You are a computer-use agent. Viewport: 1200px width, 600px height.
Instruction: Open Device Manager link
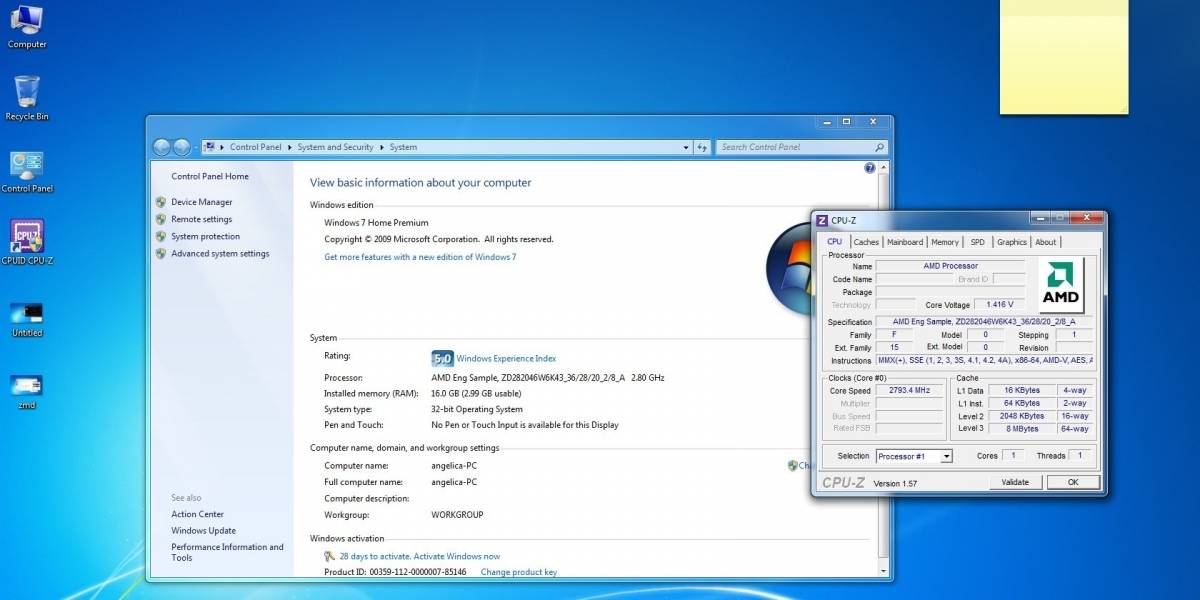tap(202, 202)
